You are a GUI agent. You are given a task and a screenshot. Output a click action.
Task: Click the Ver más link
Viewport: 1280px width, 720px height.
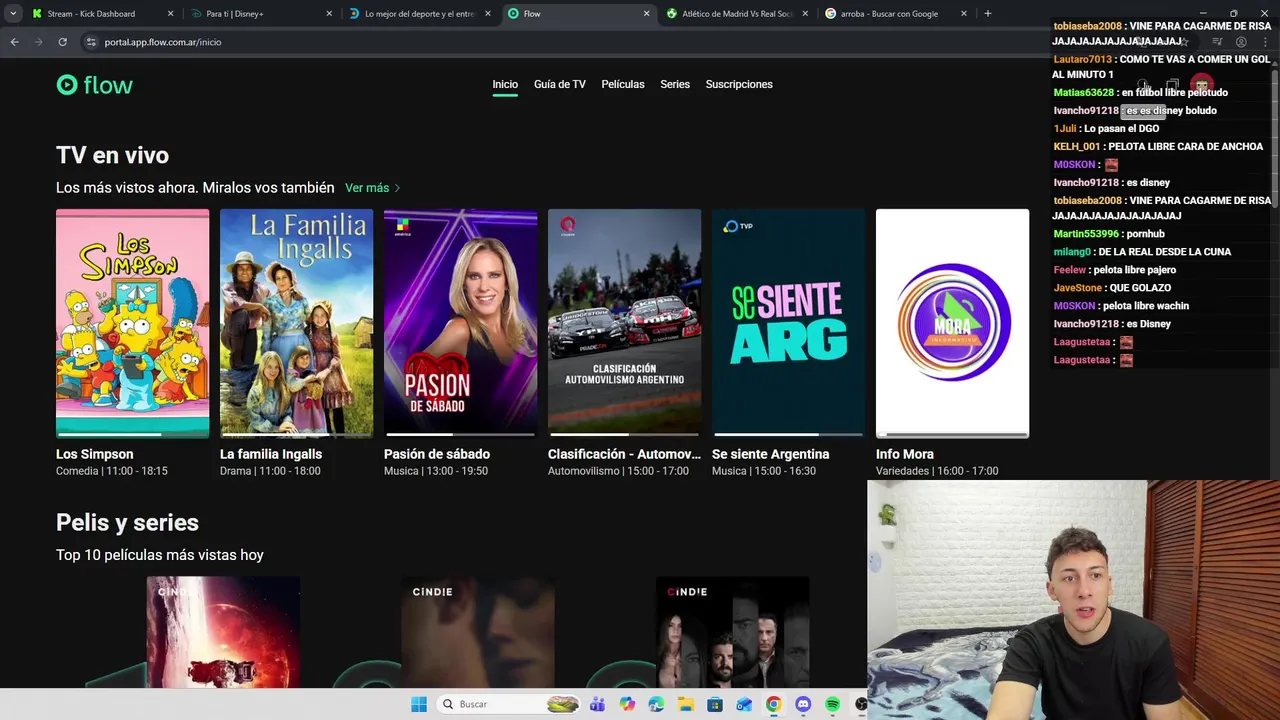367,188
